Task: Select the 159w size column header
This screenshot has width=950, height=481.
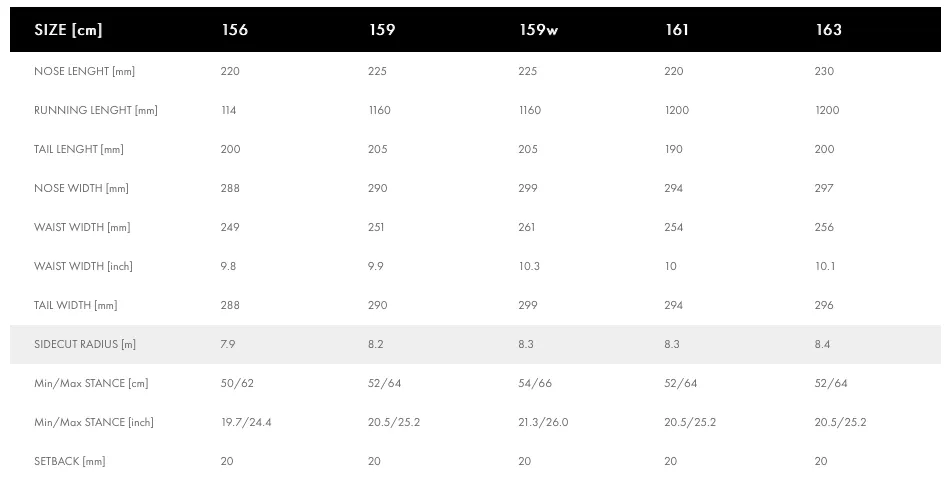Action: point(538,30)
